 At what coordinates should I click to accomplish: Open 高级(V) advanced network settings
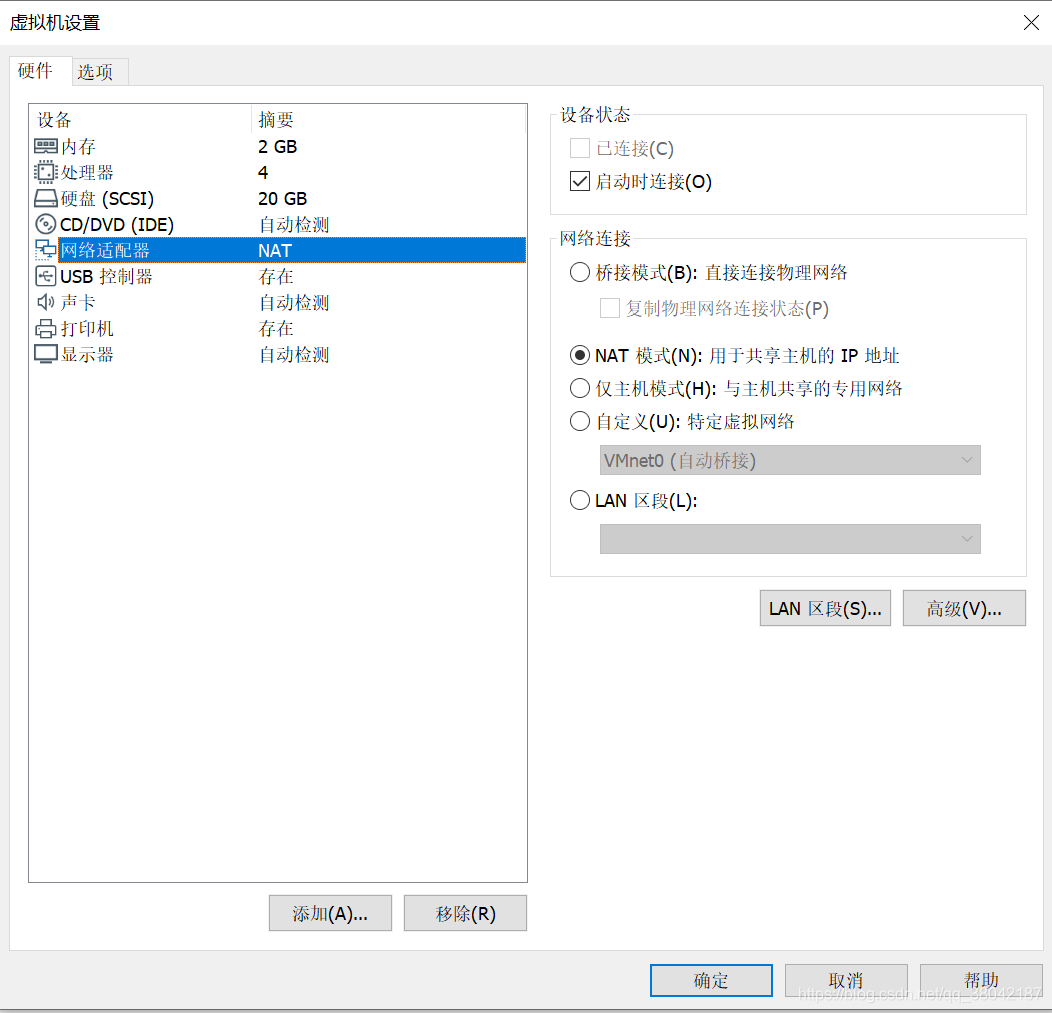click(963, 607)
